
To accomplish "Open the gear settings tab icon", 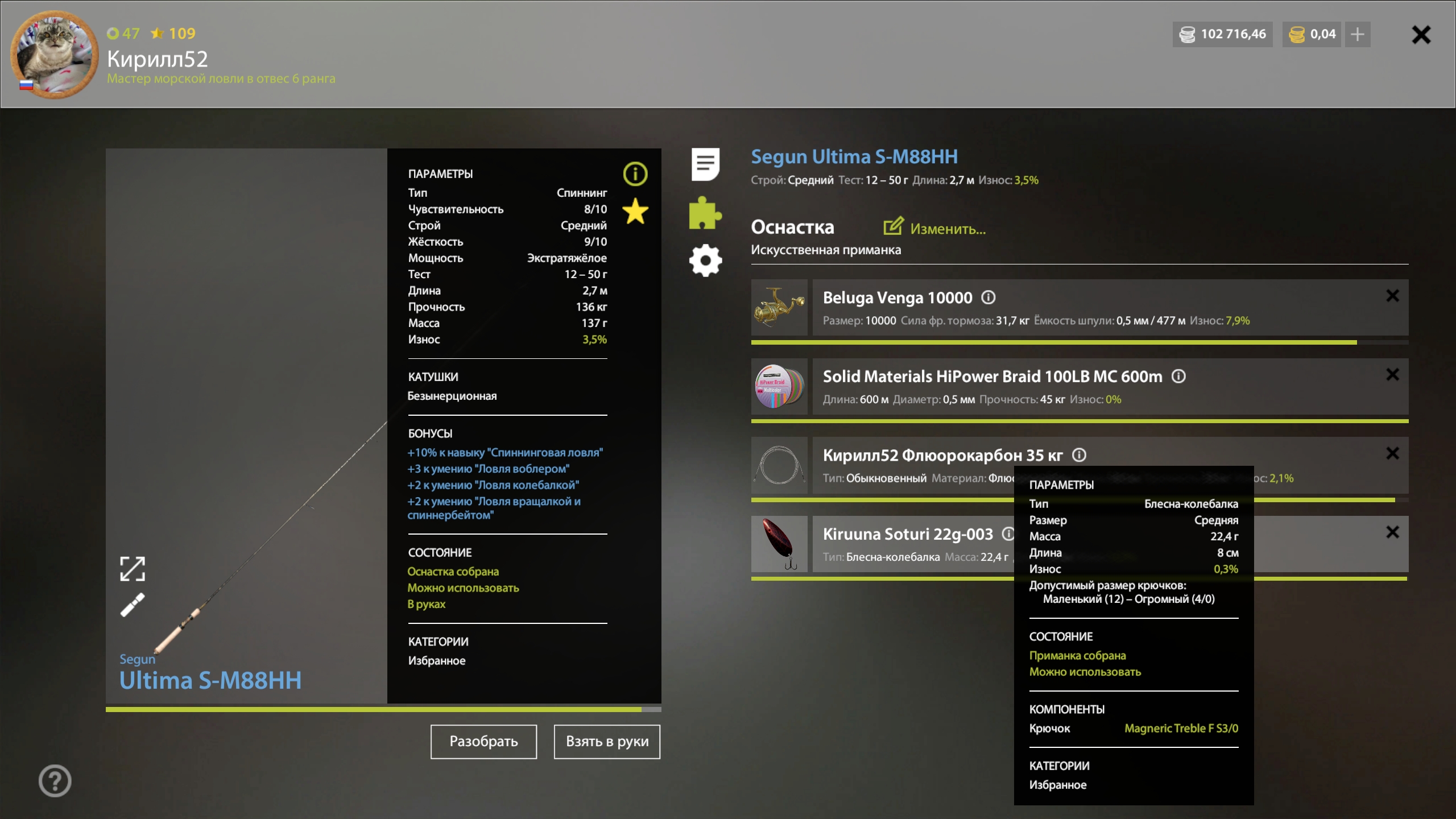I will 705,260.
